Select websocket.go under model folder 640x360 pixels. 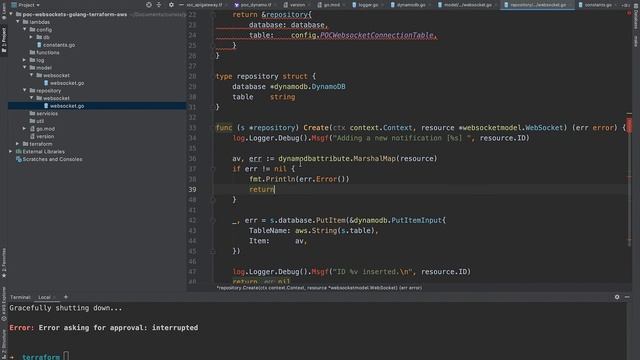tap(67, 83)
